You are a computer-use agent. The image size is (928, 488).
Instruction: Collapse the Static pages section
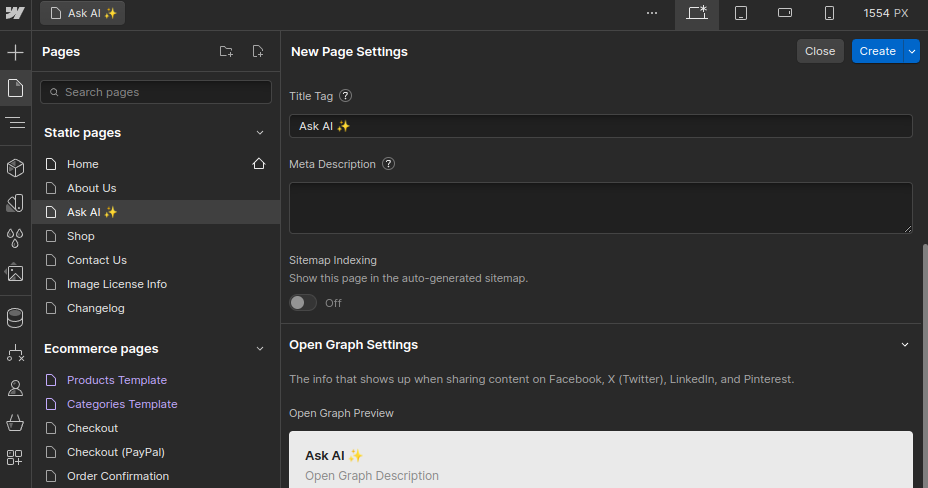260,133
